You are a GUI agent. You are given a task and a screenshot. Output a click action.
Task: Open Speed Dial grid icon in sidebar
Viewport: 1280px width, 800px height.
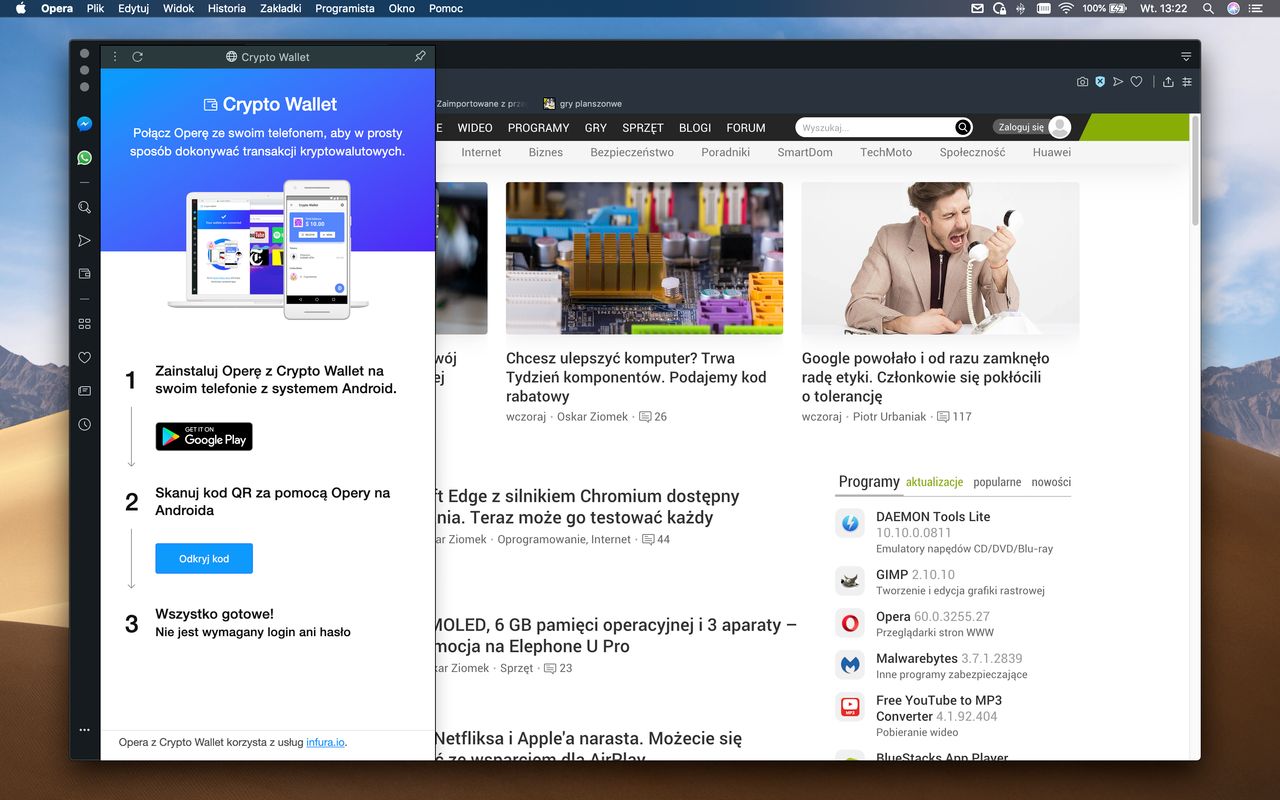pyautogui.click(x=85, y=324)
